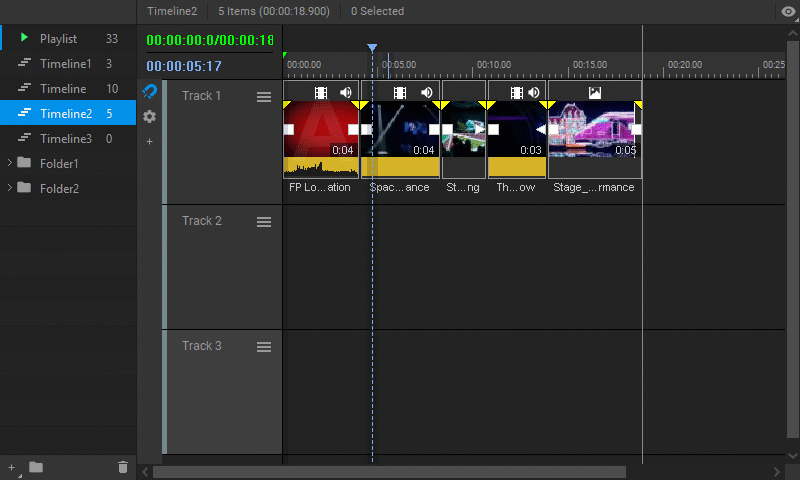The width and height of the screenshot is (800, 480).
Task: Open timeline settings gear icon
Action: coord(149,116)
